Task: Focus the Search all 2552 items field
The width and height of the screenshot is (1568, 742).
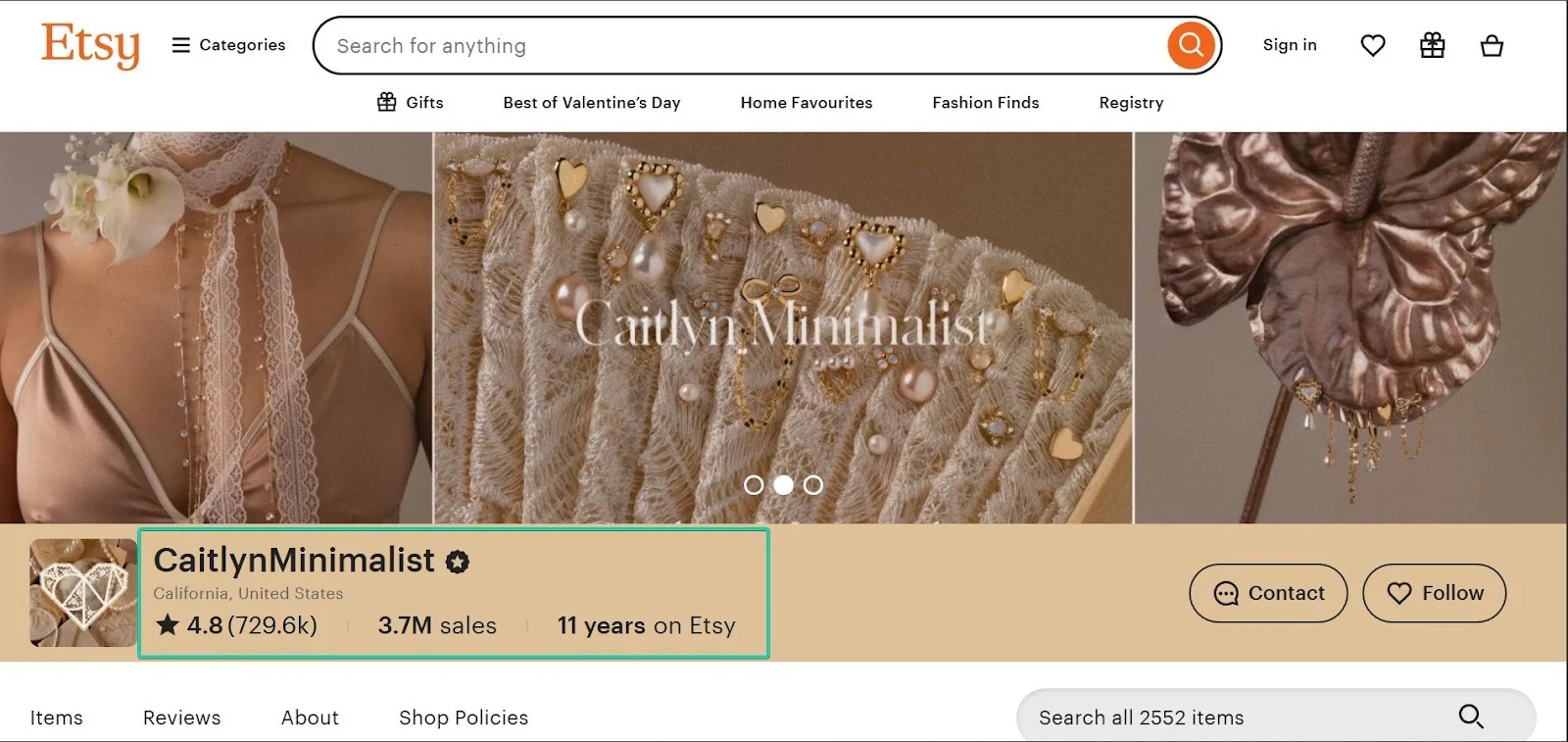Action: click(1276, 717)
